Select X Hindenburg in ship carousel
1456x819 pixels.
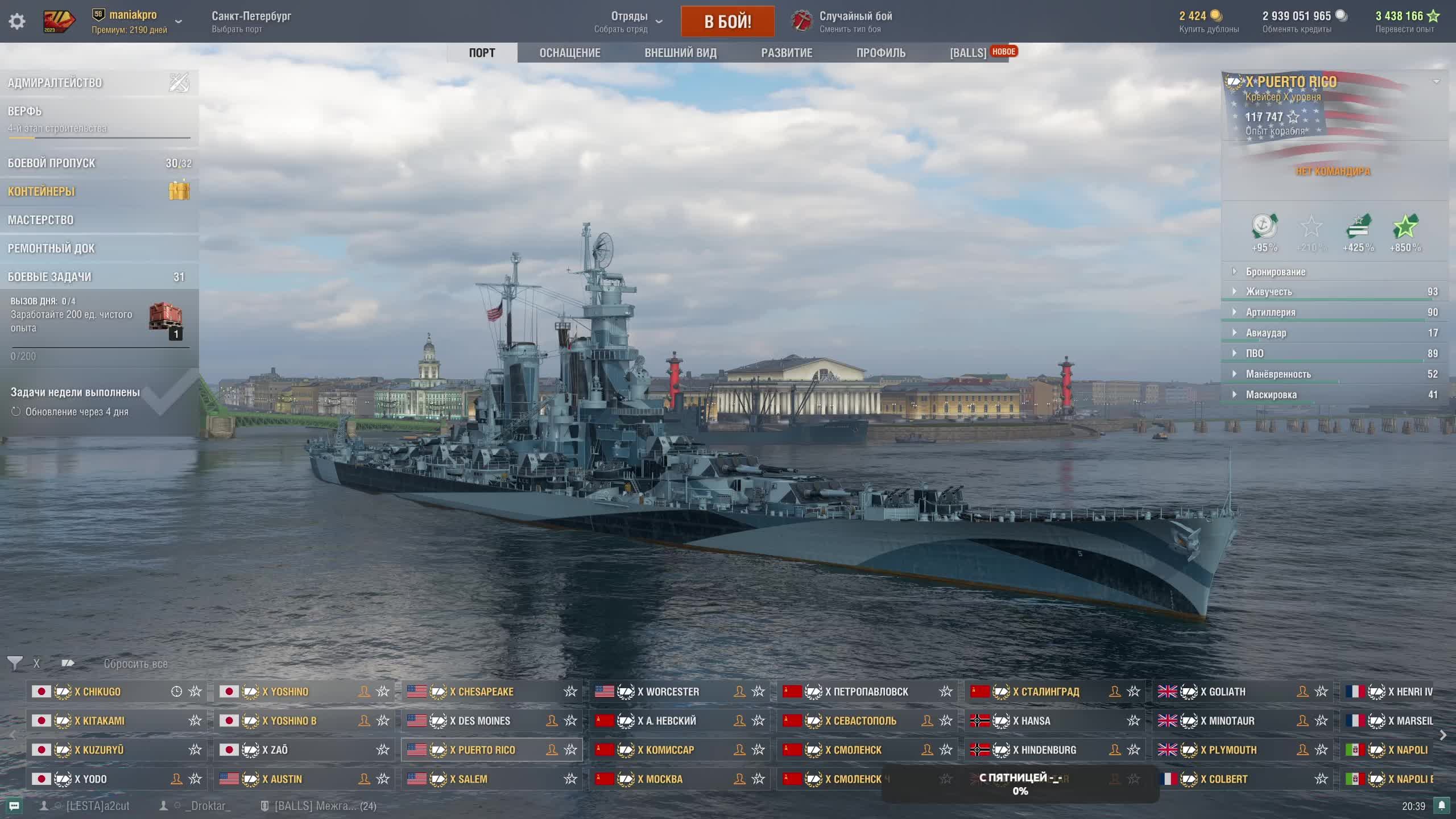[1048, 750]
